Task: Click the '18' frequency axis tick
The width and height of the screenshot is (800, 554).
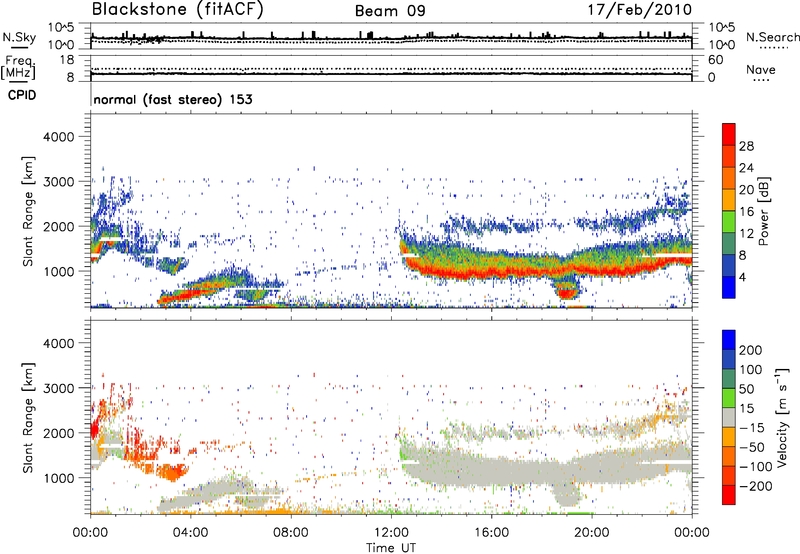Action: pos(67,60)
